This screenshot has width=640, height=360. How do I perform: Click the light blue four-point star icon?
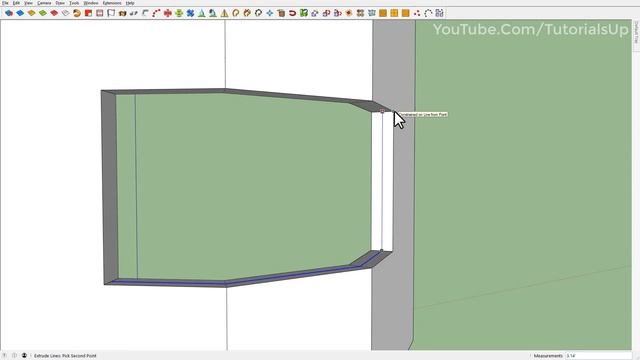coord(270,13)
